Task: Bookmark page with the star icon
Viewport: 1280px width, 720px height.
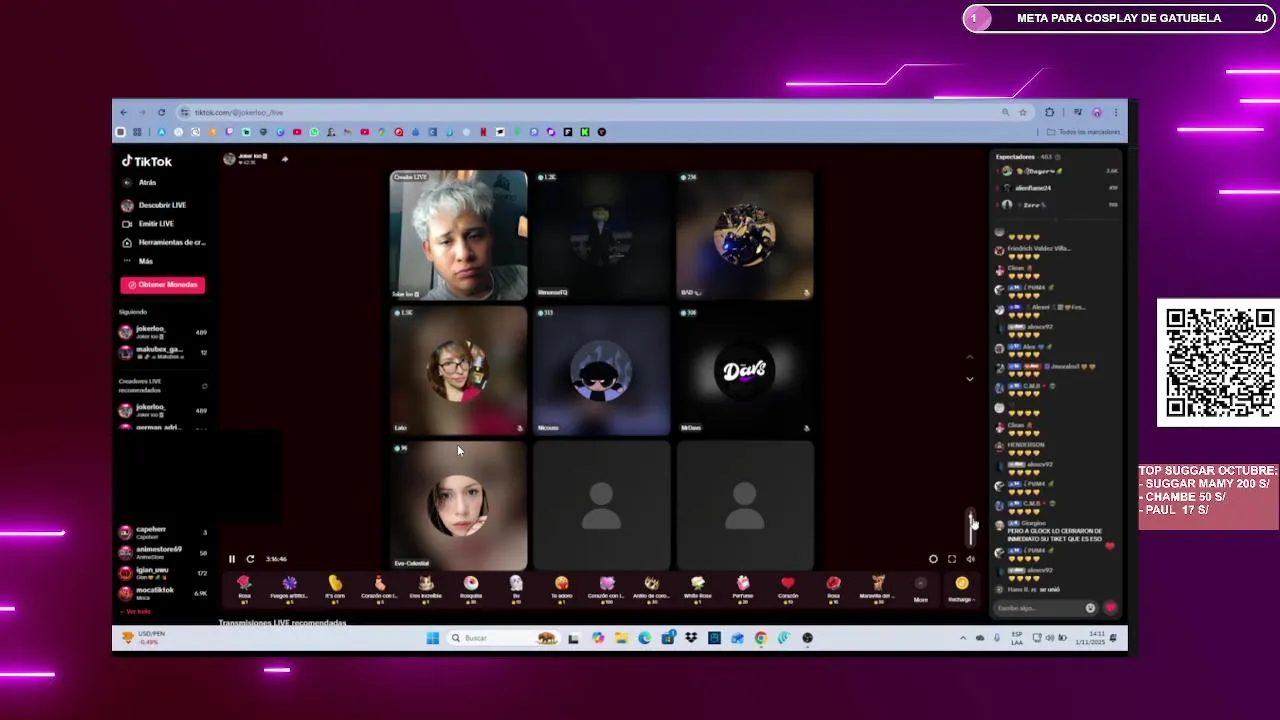Action: [x=1022, y=112]
